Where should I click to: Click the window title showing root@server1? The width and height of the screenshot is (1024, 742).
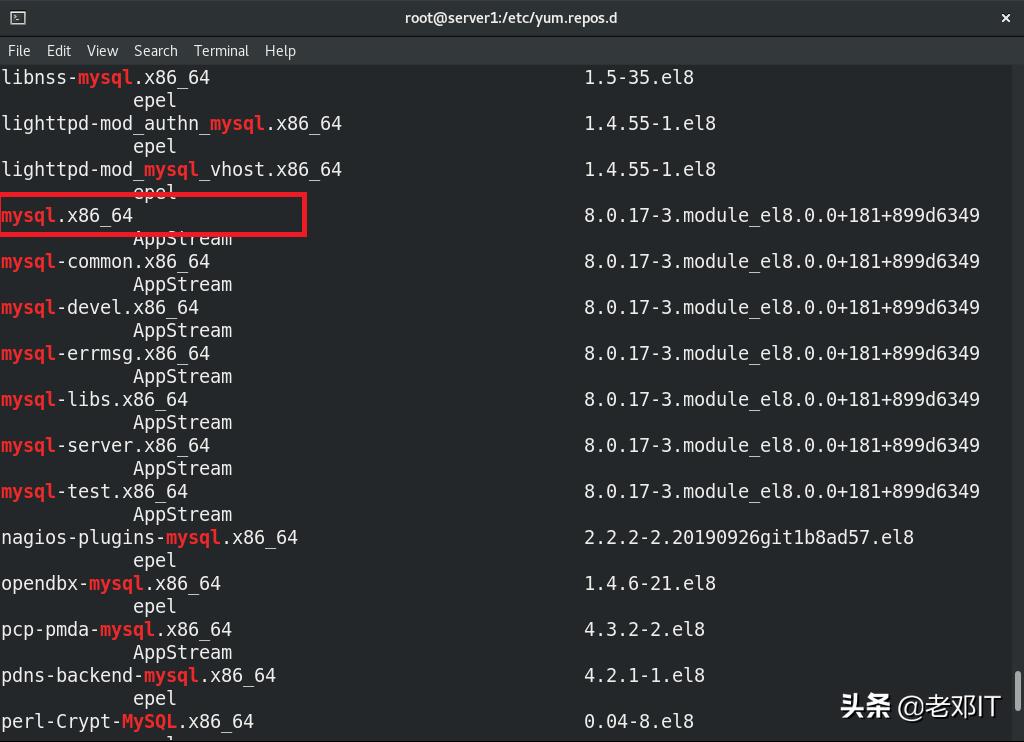[511, 17]
